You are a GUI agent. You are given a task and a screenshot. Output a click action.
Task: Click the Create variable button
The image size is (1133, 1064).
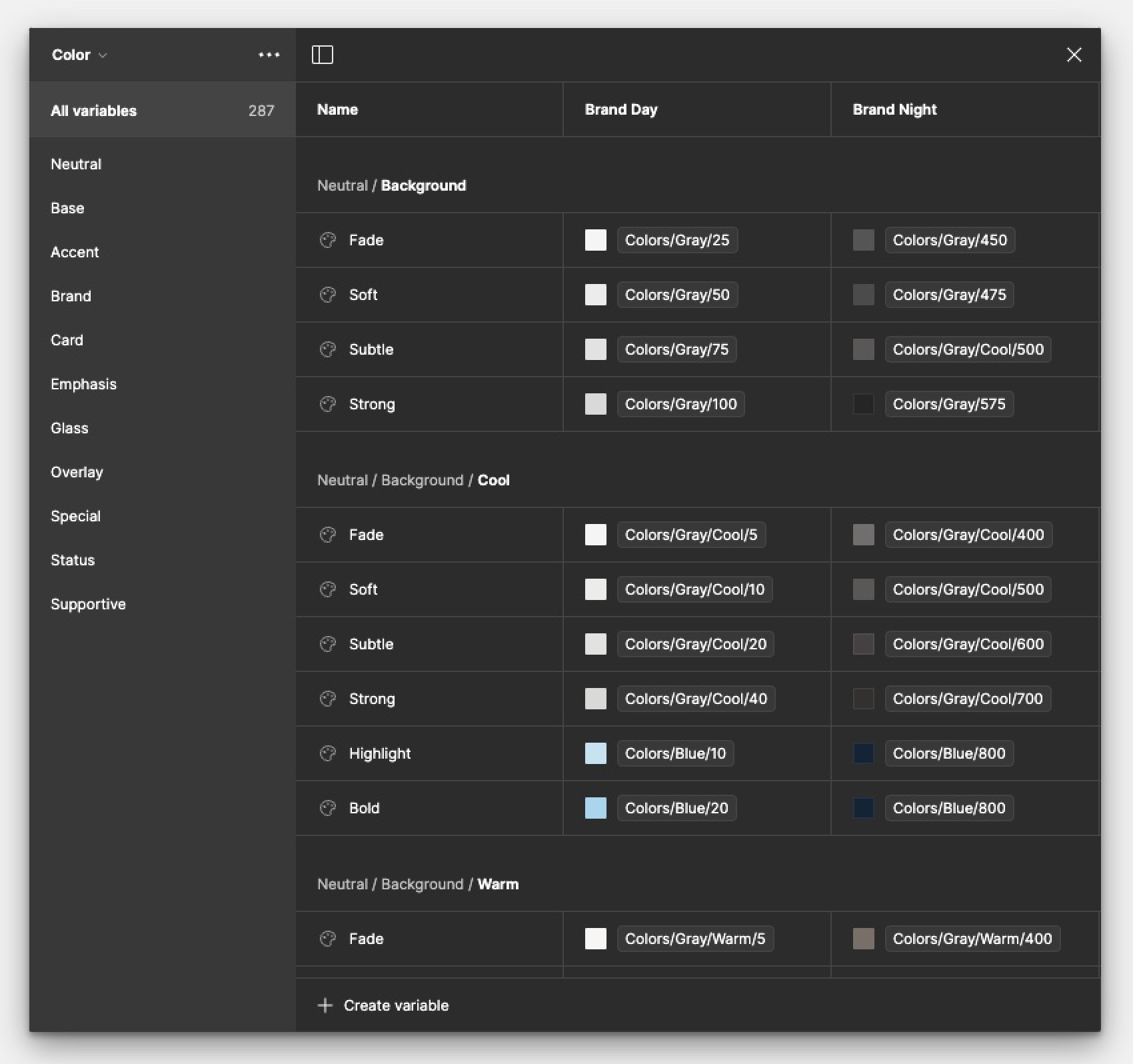pos(383,1005)
